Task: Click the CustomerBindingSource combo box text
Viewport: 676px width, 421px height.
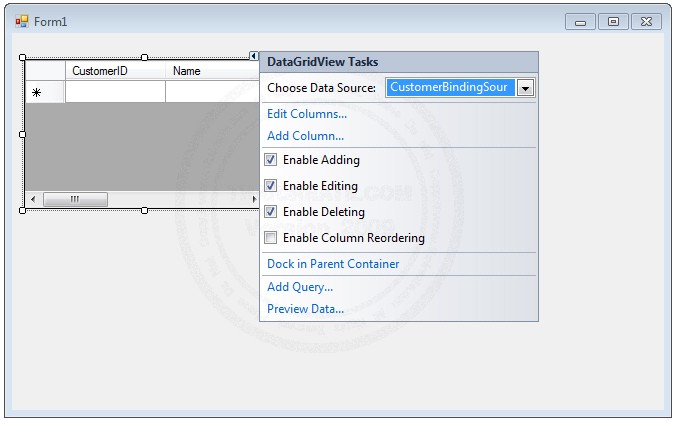Action: (449, 88)
